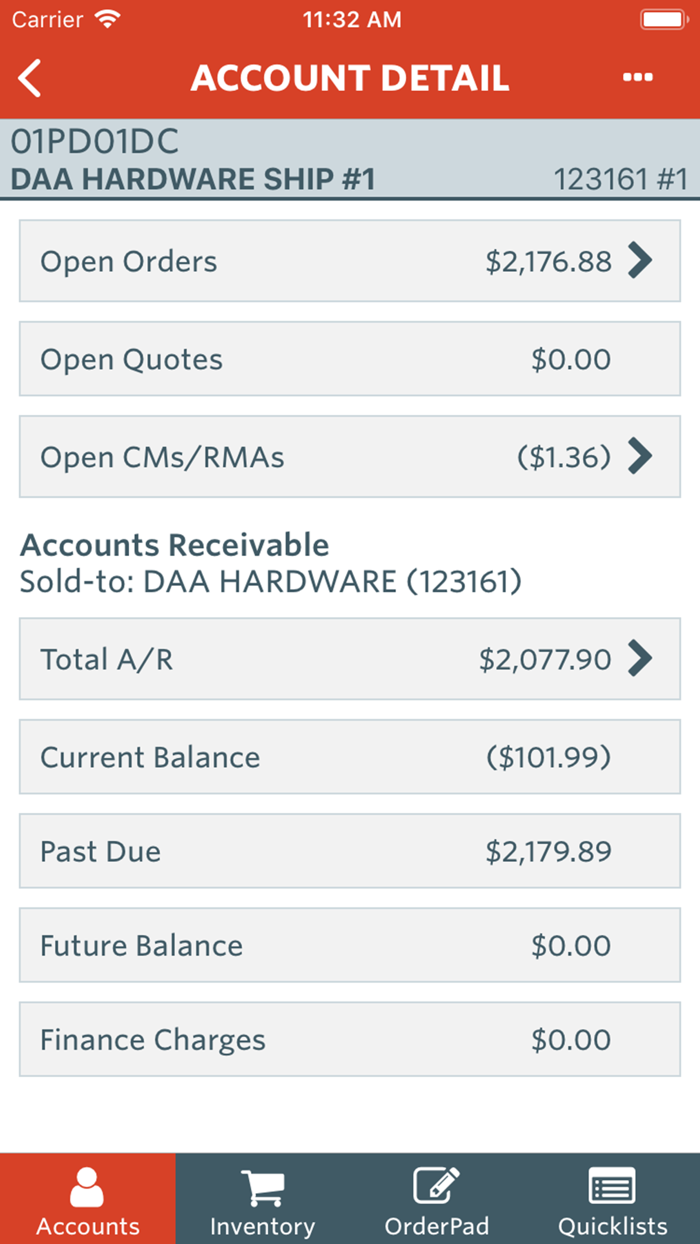
Task: Switch to the Quicklists tab
Action: (612, 1200)
